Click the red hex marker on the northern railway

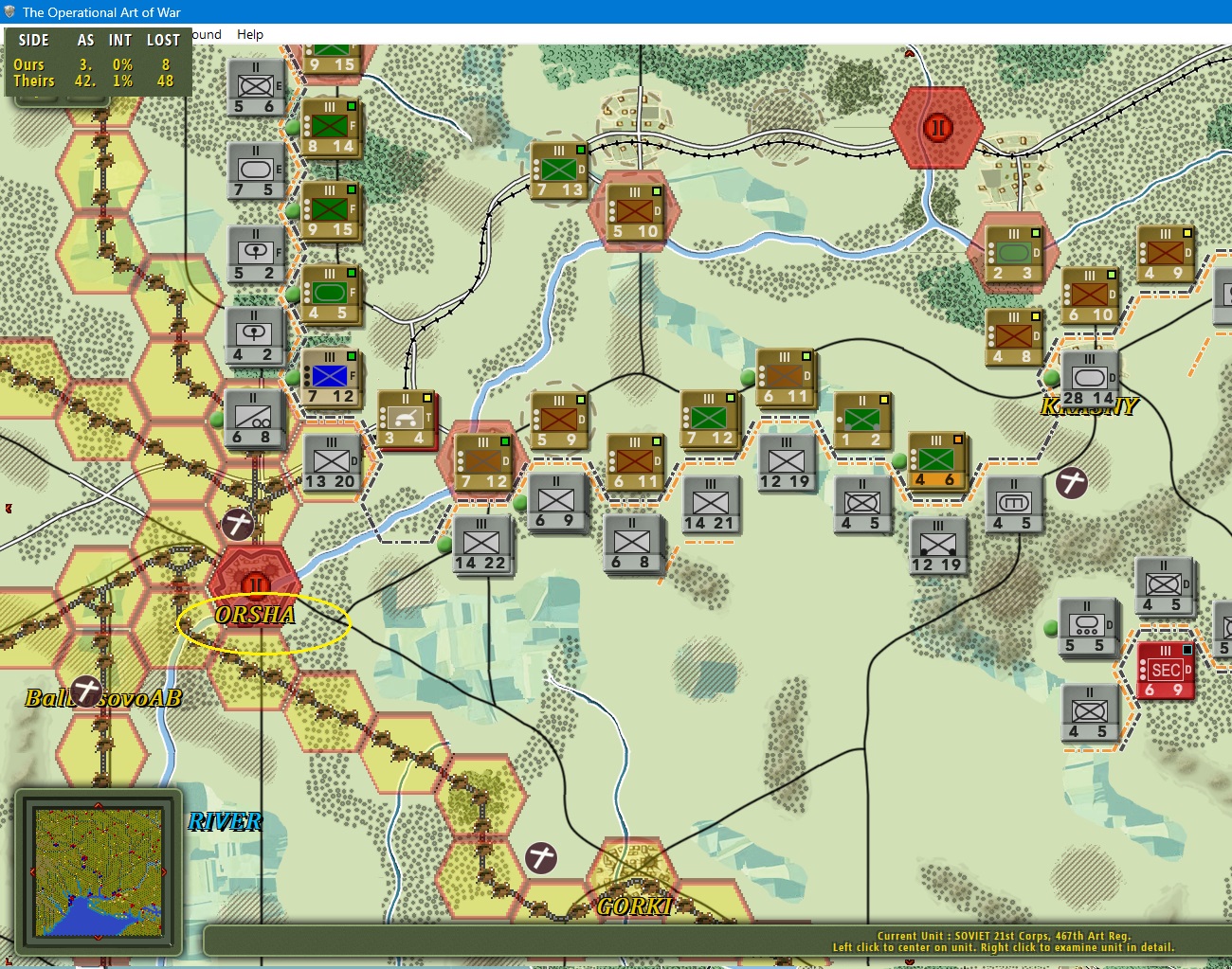pos(937,128)
